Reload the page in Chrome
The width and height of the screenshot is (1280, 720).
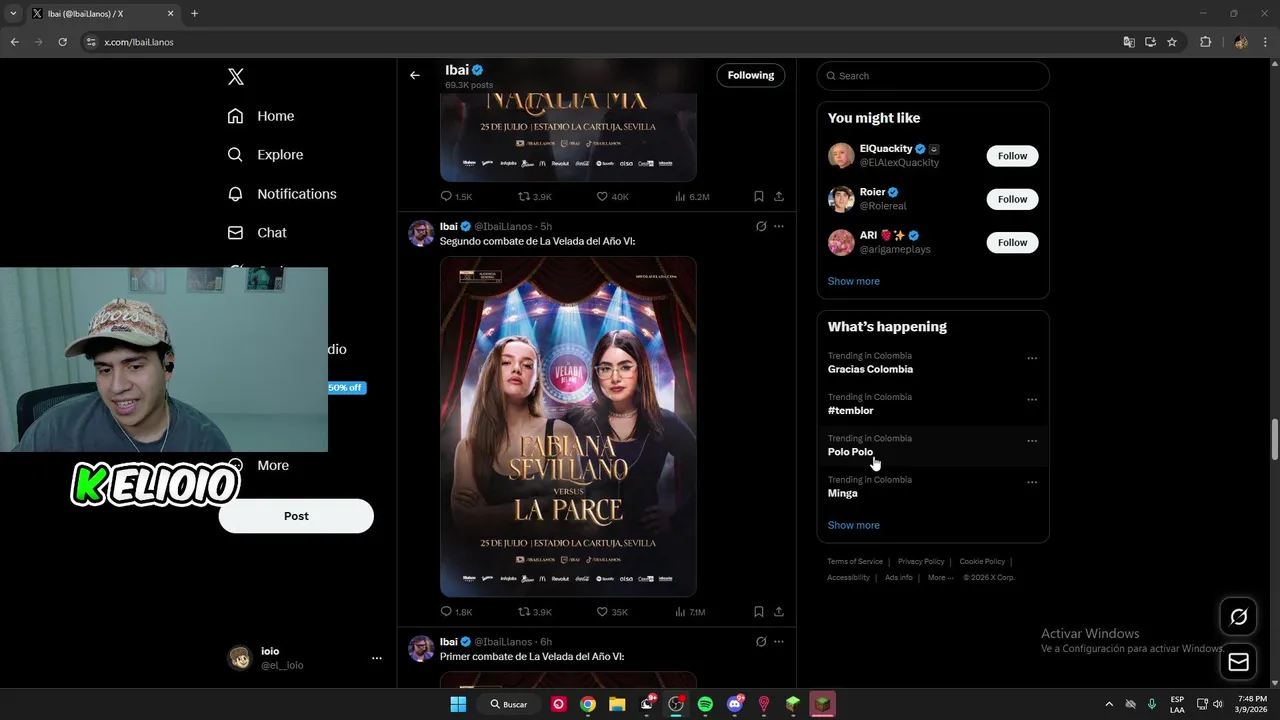point(62,42)
